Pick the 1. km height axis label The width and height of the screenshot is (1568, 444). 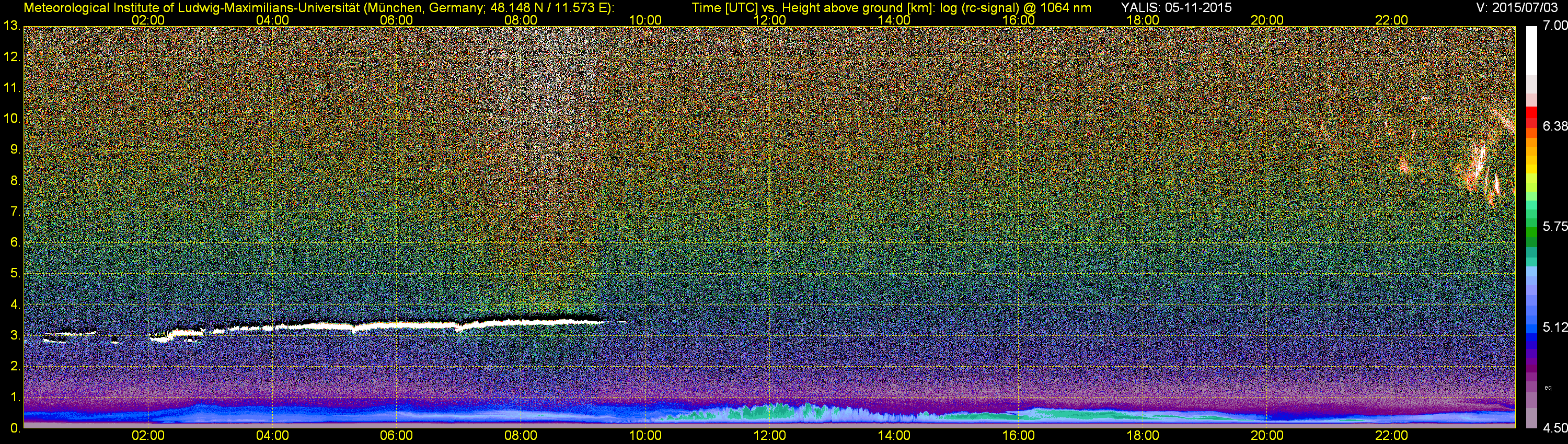coord(15,397)
